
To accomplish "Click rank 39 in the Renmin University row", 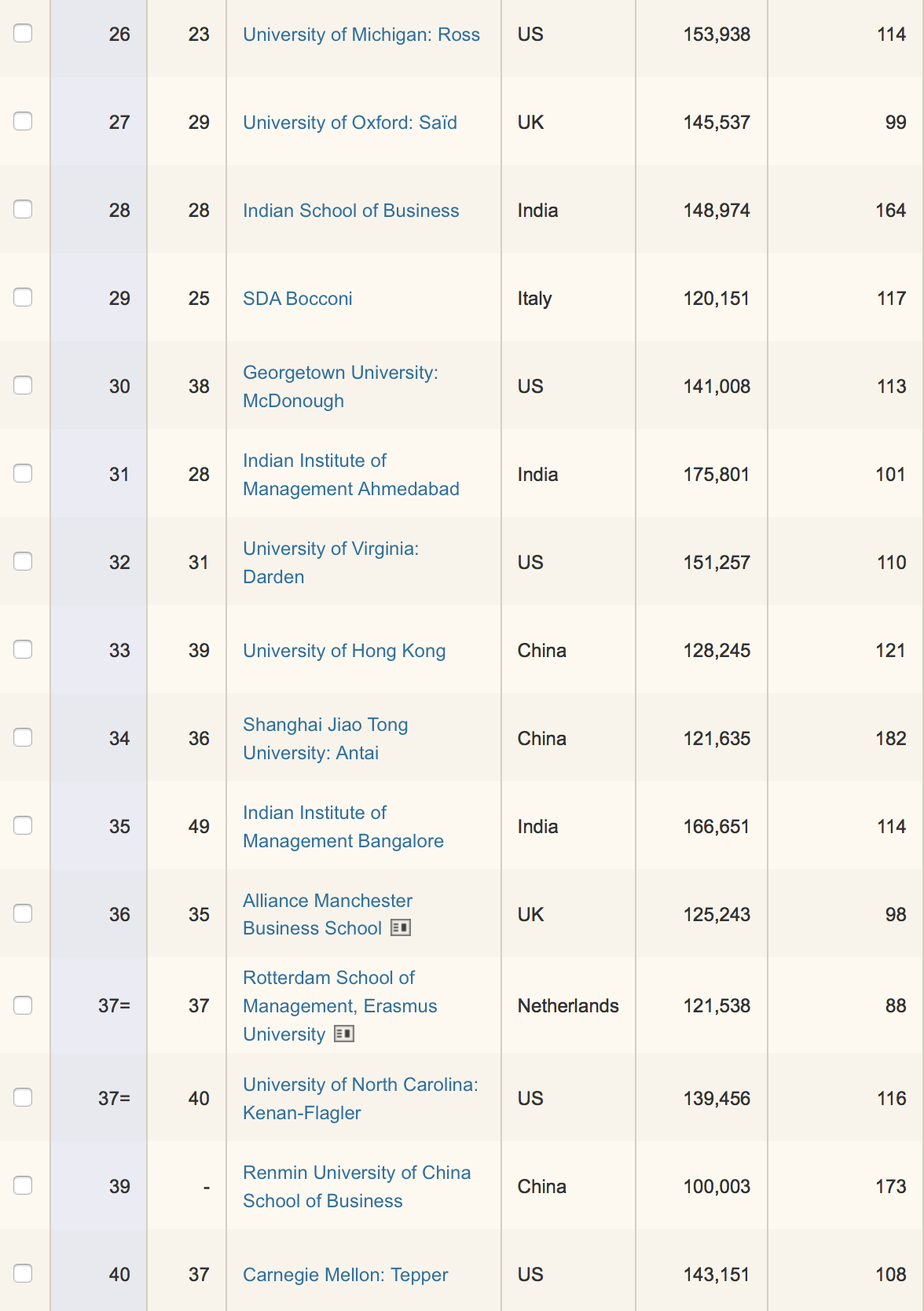I will [x=119, y=1187].
